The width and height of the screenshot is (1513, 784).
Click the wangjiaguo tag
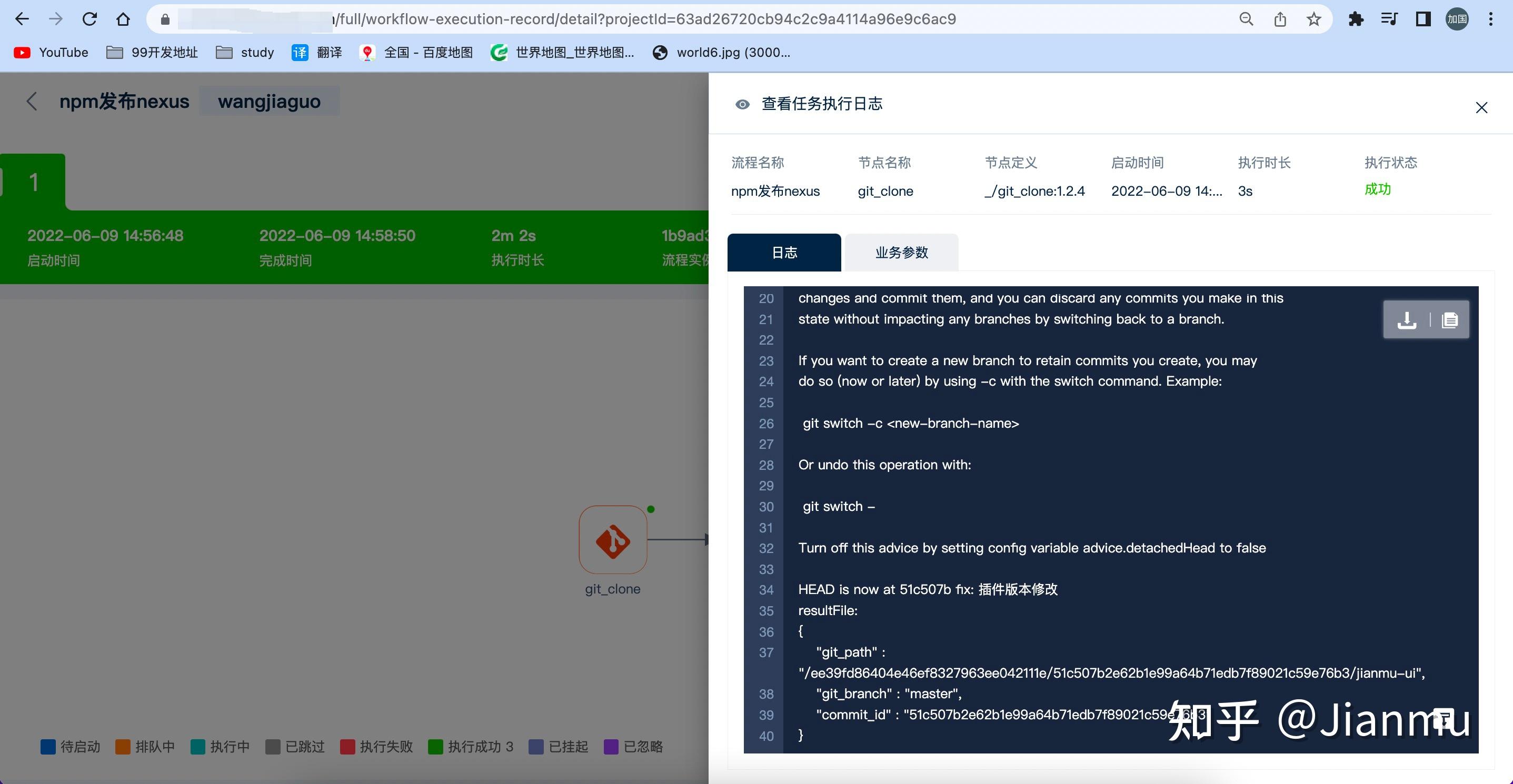pos(269,102)
